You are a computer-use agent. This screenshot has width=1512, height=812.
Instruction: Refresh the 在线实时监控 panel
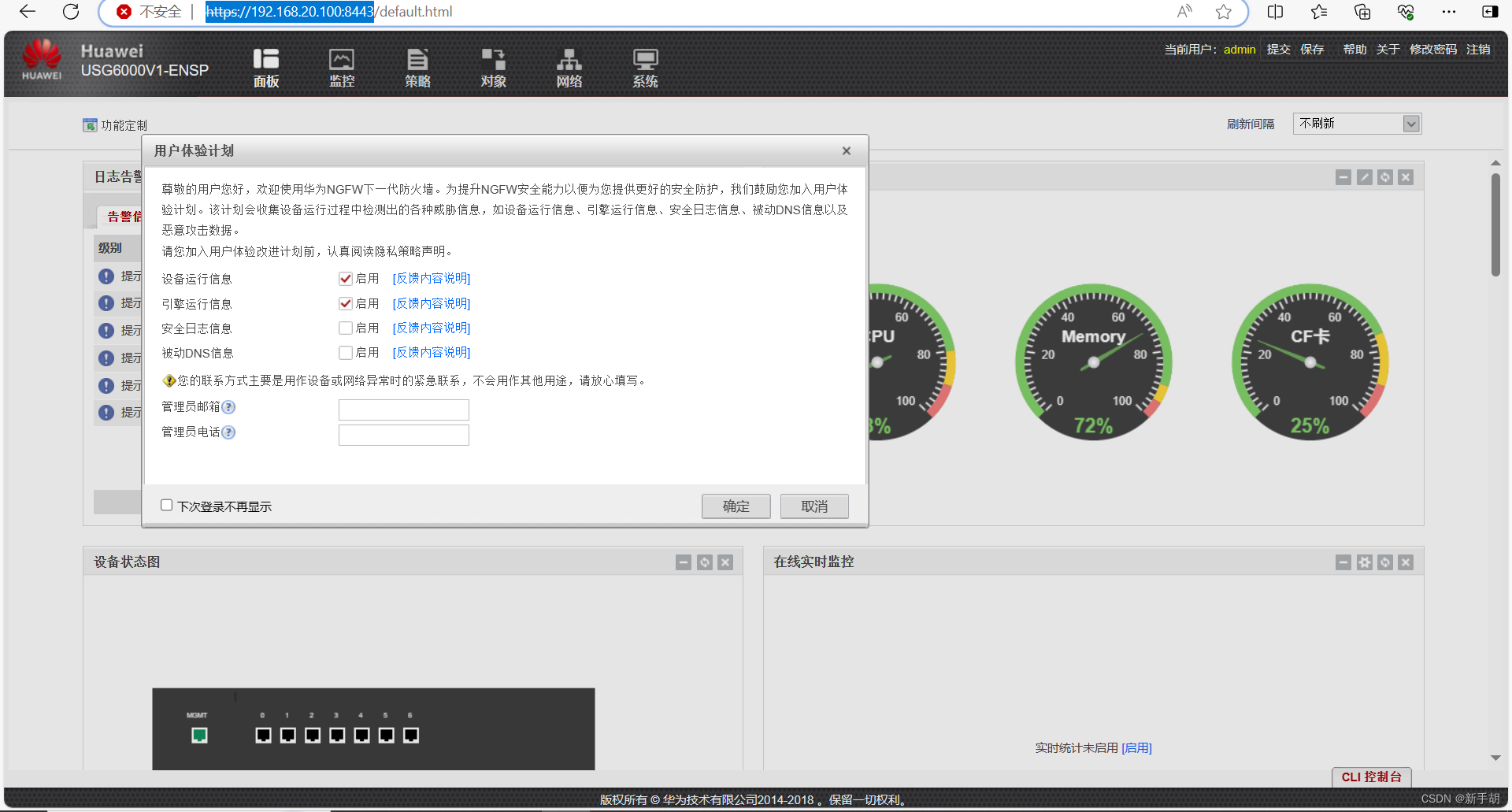coord(1385,562)
